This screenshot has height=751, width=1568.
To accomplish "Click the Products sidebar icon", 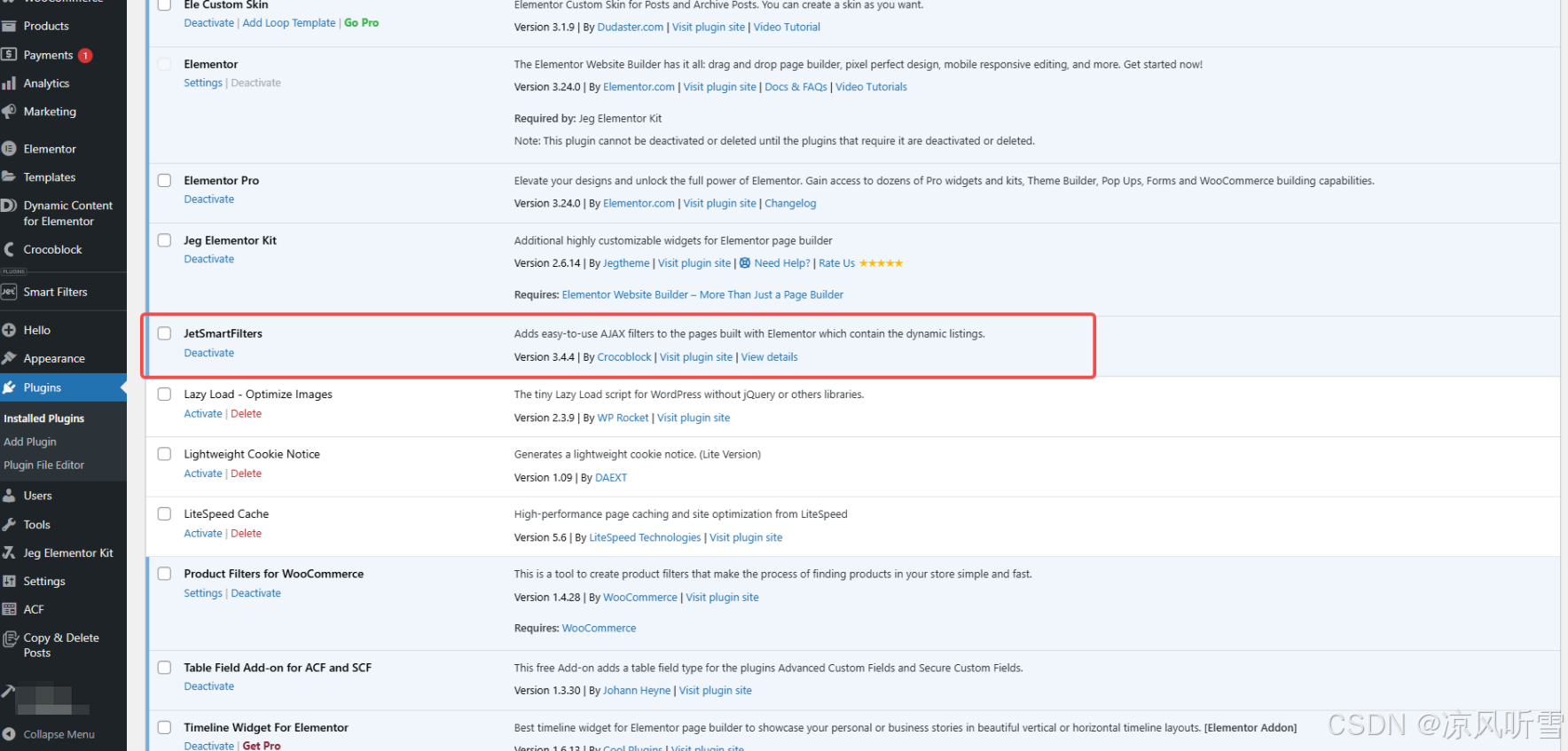I will (9, 26).
